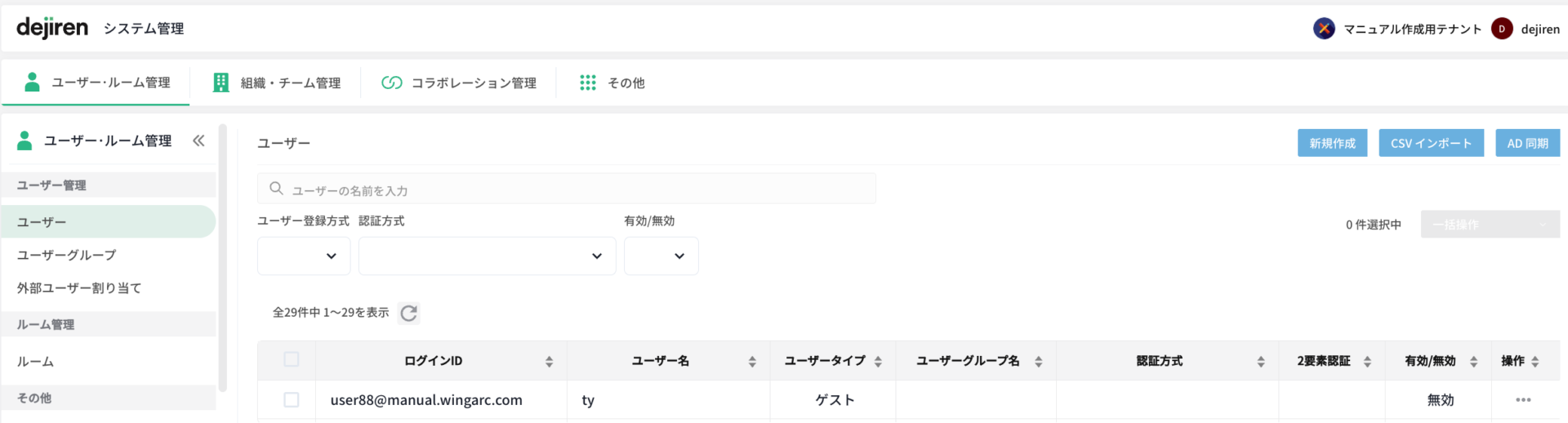The image size is (1568, 423).
Task: Sort the ログインID column with sort arrows
Action: click(549, 361)
